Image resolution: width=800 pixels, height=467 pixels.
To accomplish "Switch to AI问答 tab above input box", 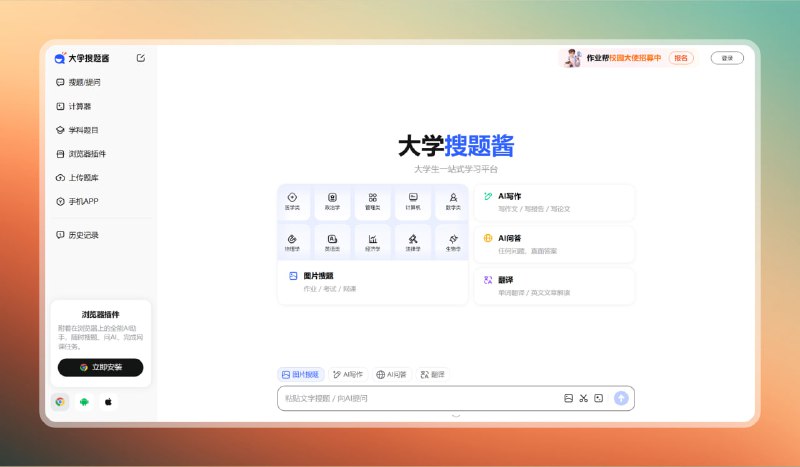I will (392, 375).
